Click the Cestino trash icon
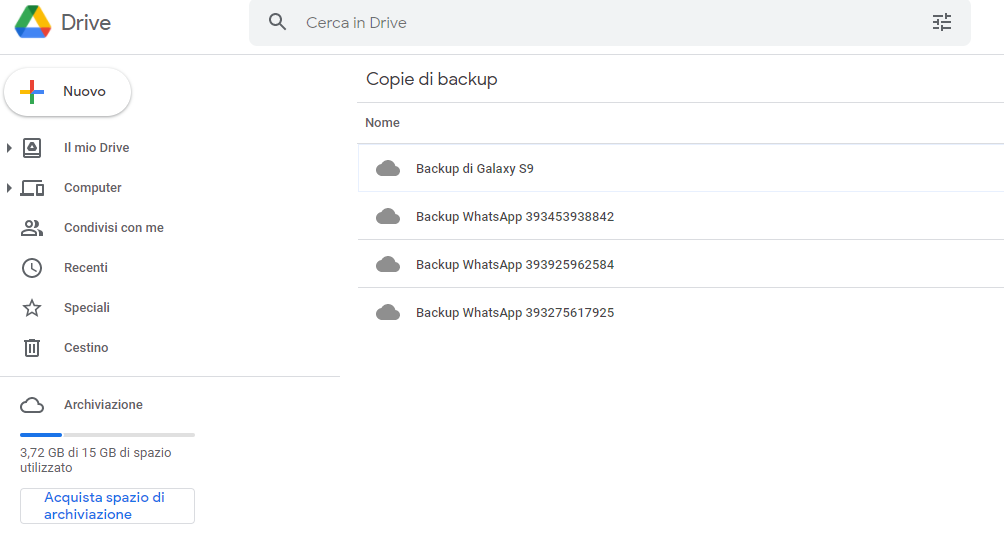 click(x=32, y=348)
